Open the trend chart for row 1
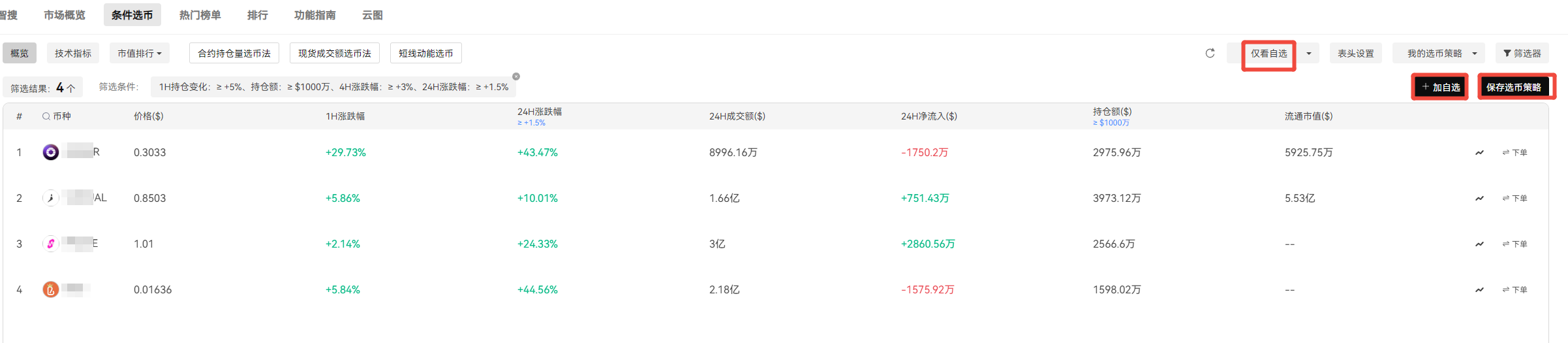The height and width of the screenshot is (343, 1568). click(1479, 152)
